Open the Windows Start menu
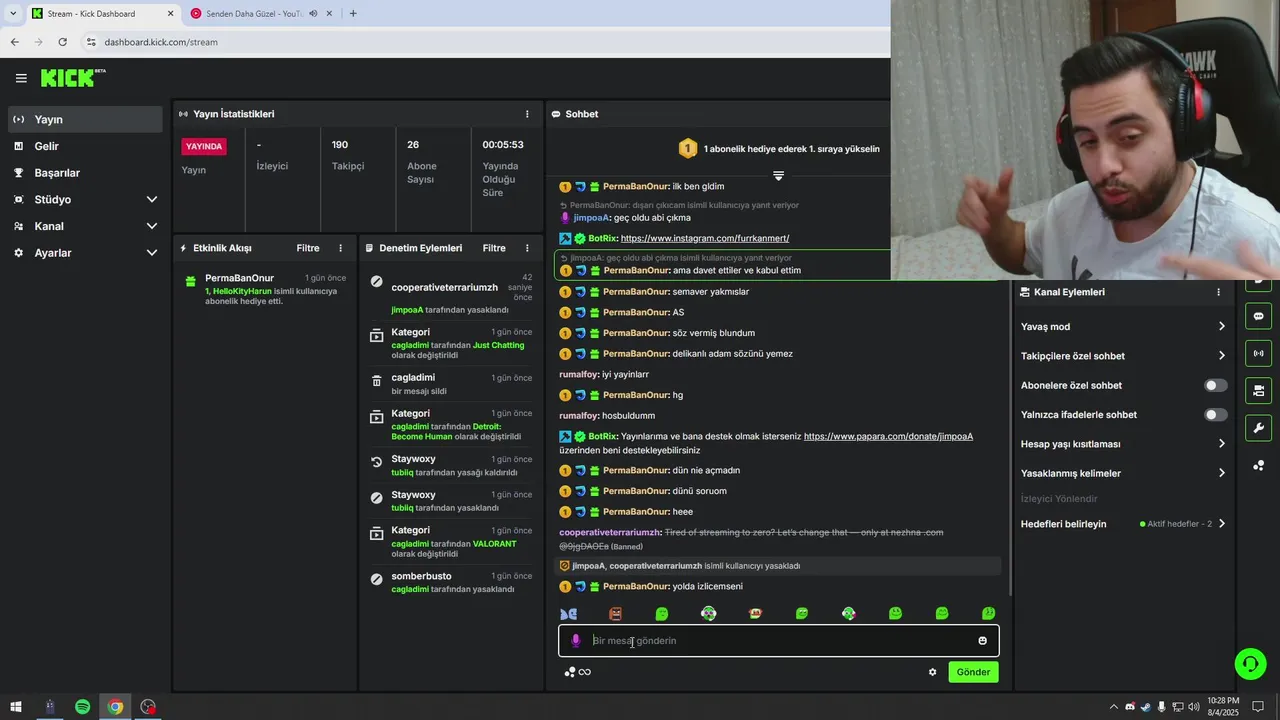The height and width of the screenshot is (720, 1280). tap(16, 707)
